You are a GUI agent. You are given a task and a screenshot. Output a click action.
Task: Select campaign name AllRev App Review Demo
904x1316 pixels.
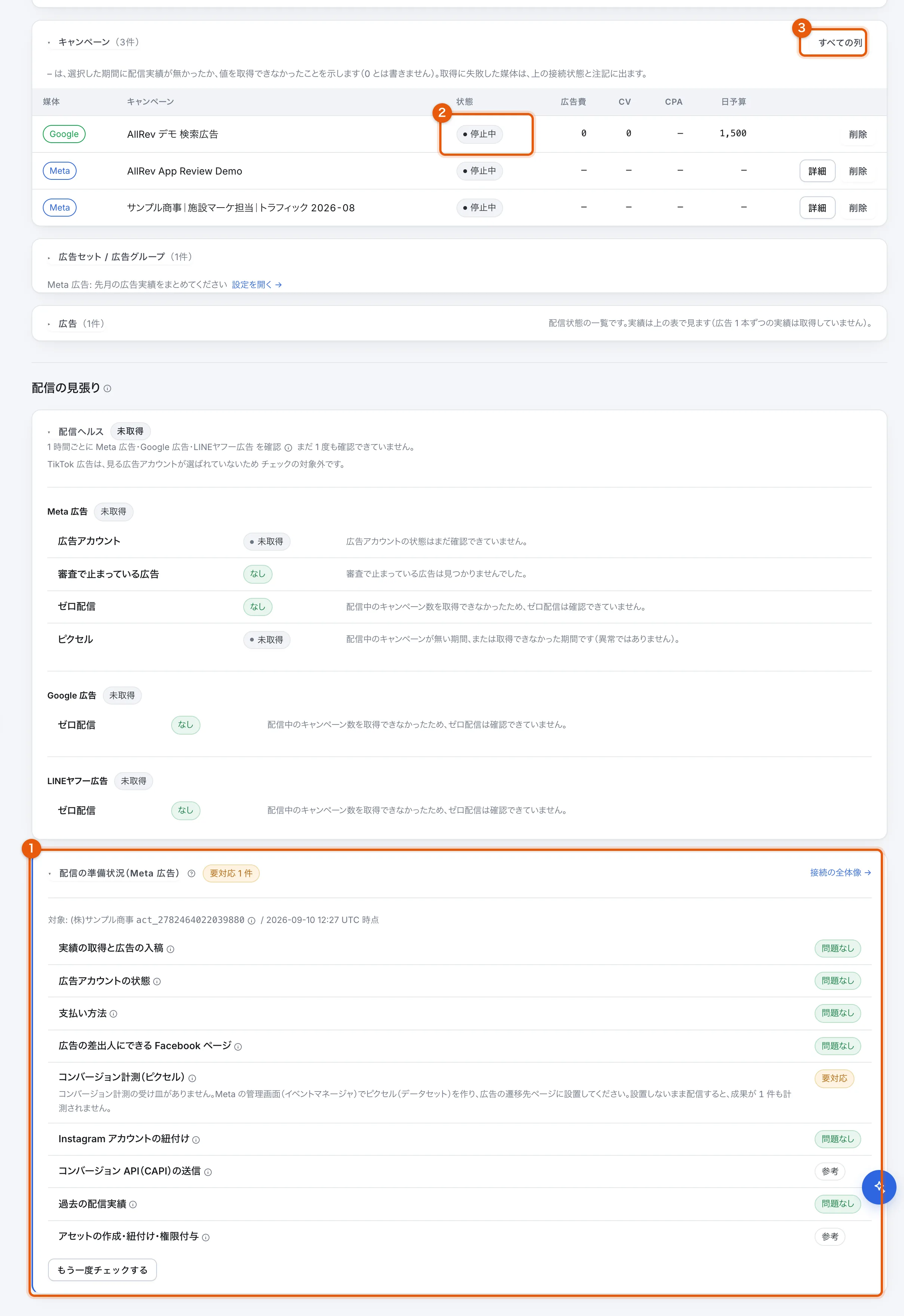point(184,171)
